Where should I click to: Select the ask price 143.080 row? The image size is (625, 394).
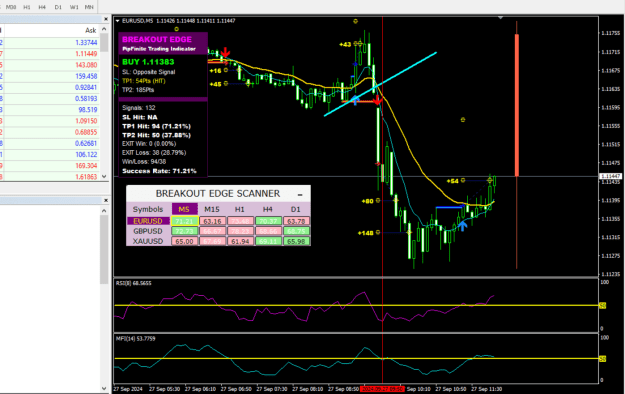pos(49,65)
